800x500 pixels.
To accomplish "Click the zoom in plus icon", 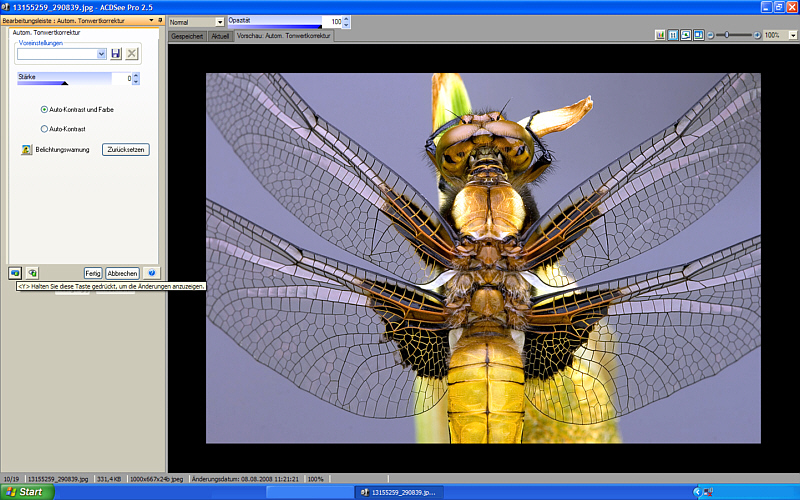I will click(757, 35).
